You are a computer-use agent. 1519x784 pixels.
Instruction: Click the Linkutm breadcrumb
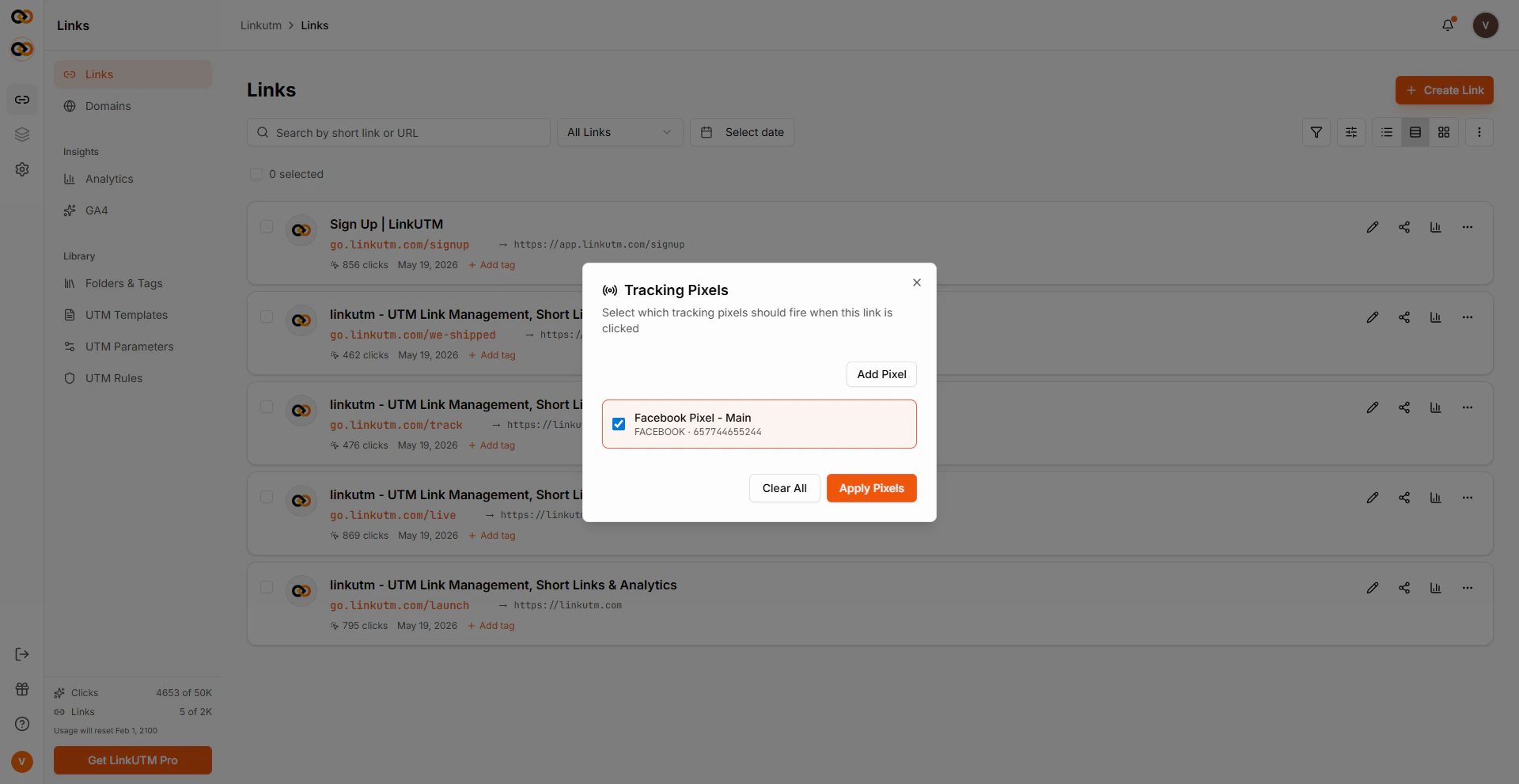[x=261, y=25]
